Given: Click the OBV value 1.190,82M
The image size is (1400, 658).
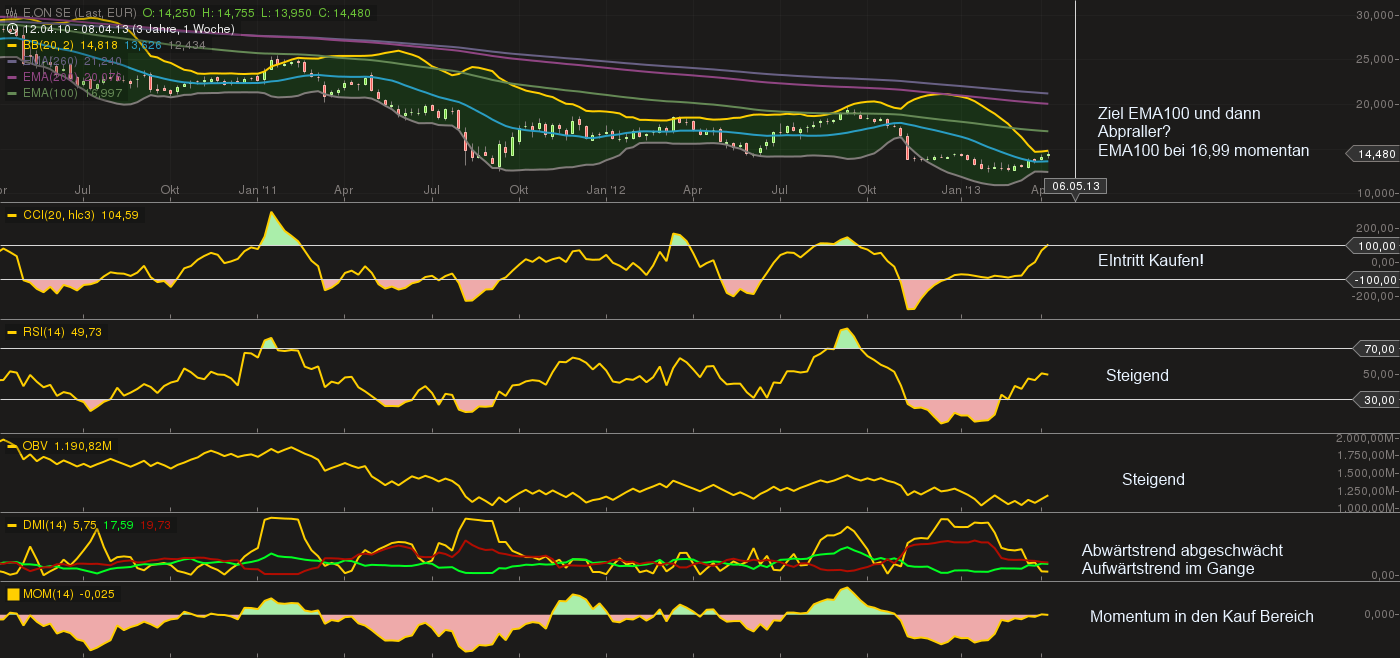Looking at the screenshot, I should [x=83, y=445].
